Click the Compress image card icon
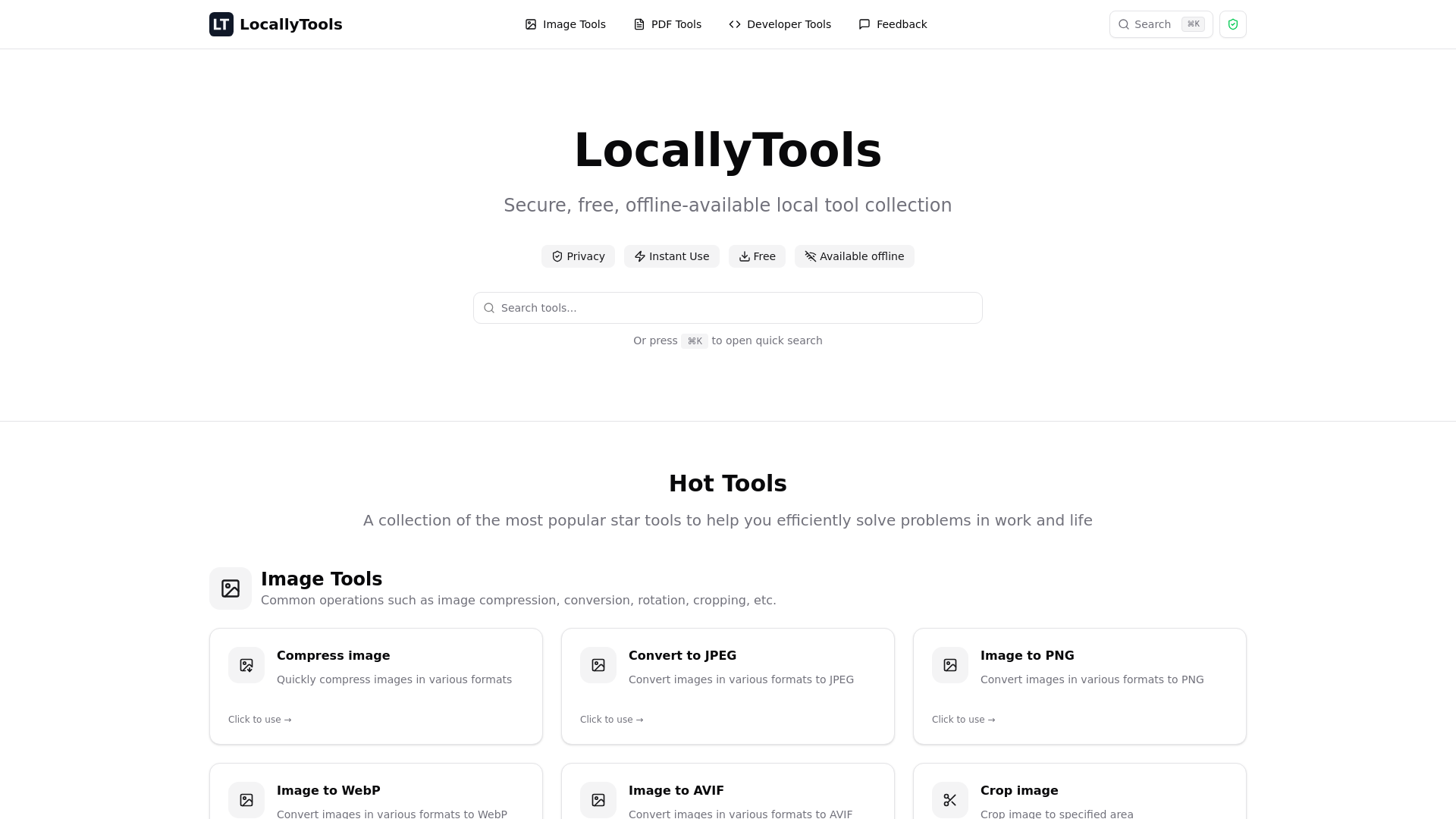Image resolution: width=1456 pixels, height=819 pixels. (246, 665)
